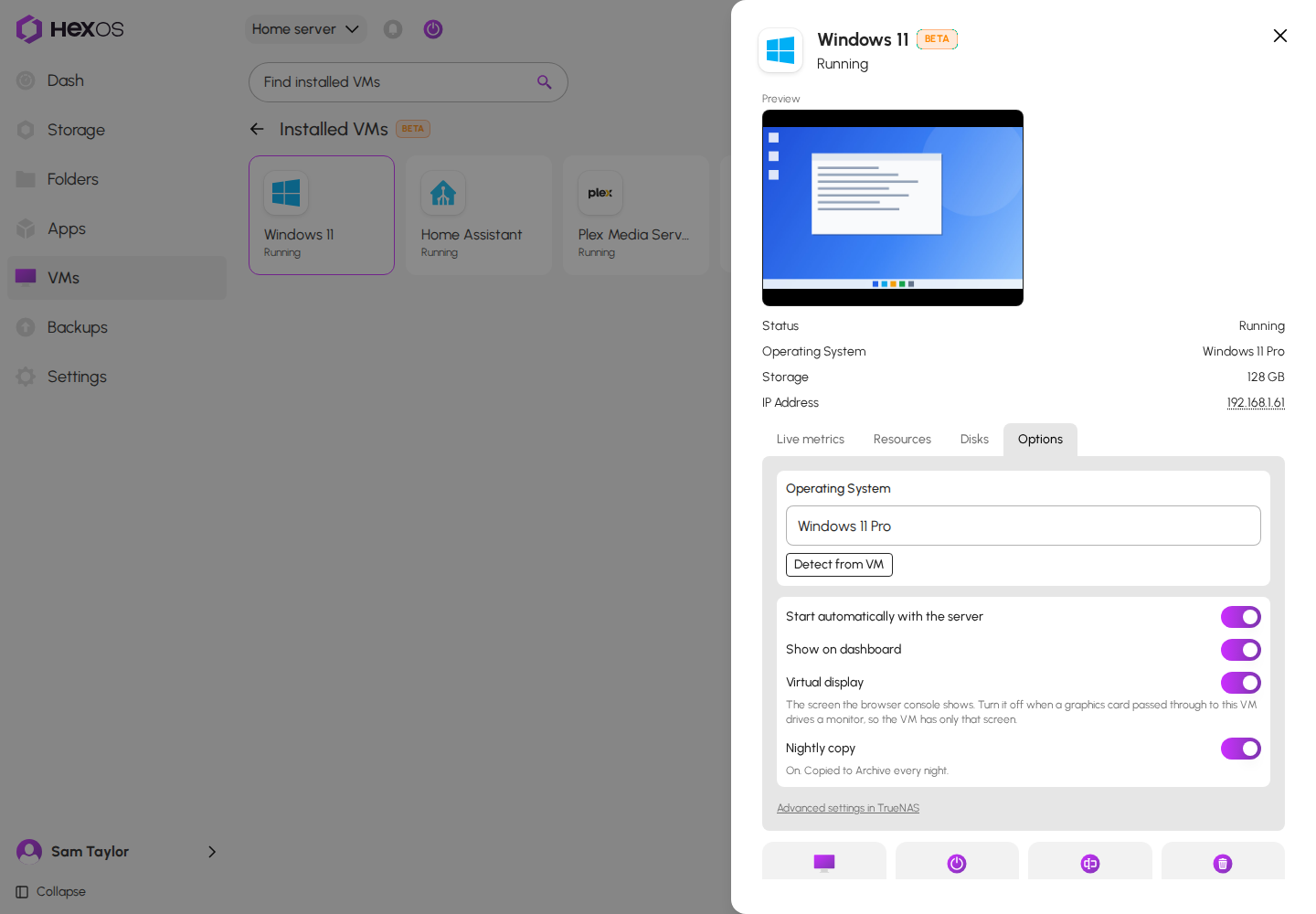1316x914 pixels.
Task: Click the delete VM trash button
Action: pyautogui.click(x=1223, y=862)
